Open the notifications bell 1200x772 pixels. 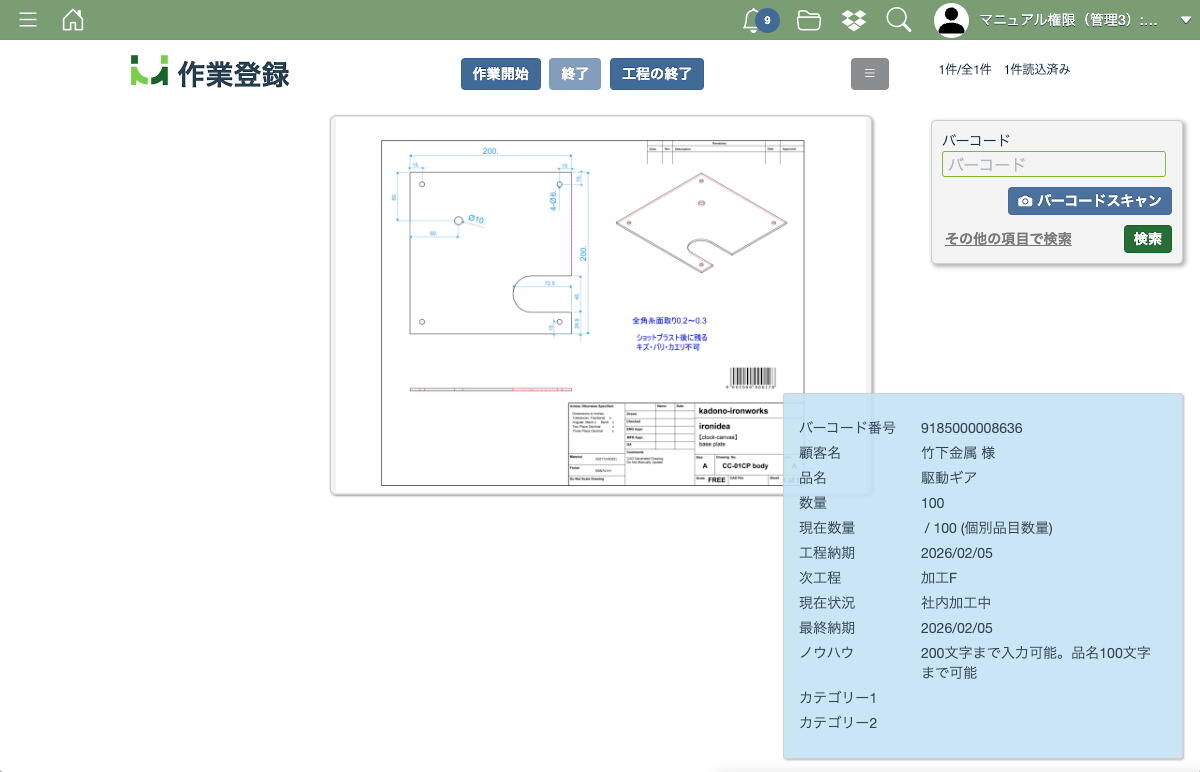click(753, 20)
